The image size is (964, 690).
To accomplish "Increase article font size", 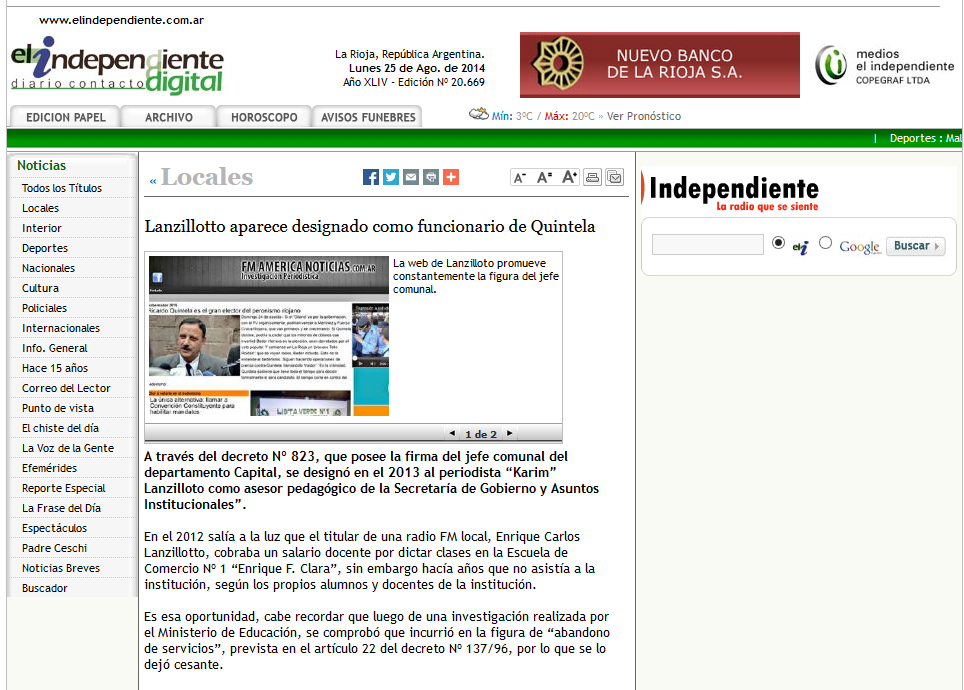I will (x=569, y=177).
